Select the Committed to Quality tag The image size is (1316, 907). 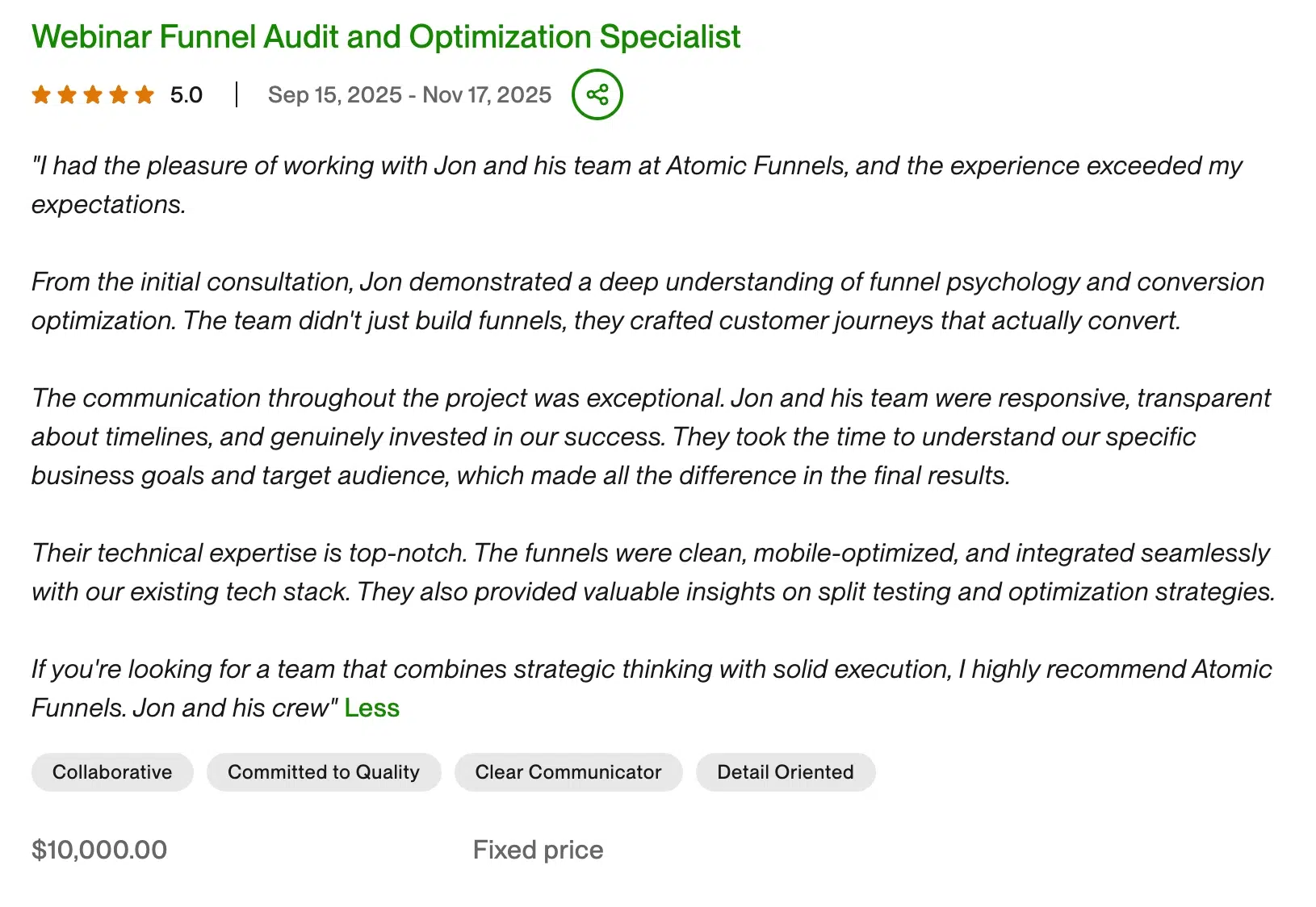[x=324, y=771]
